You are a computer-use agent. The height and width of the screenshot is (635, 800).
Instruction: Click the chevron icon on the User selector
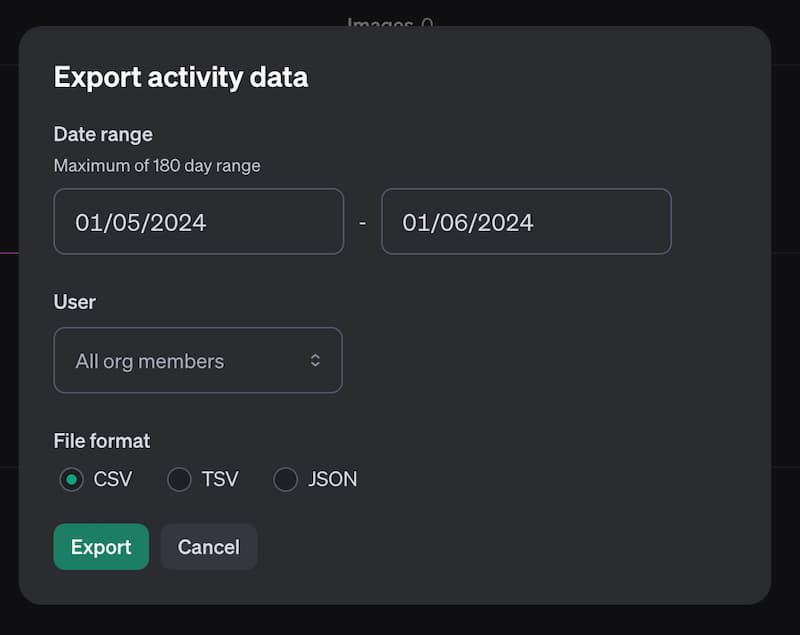[x=317, y=360]
